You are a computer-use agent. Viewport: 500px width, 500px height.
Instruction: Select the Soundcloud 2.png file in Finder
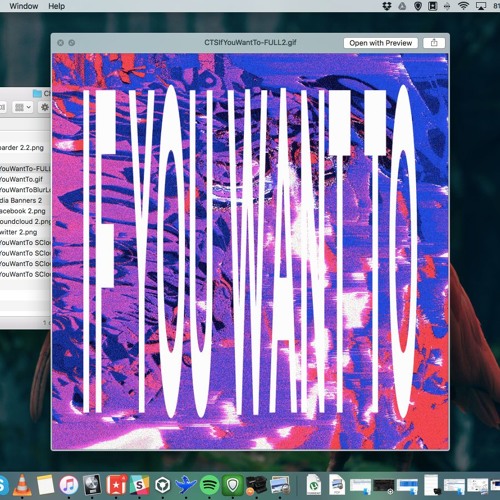25,221
